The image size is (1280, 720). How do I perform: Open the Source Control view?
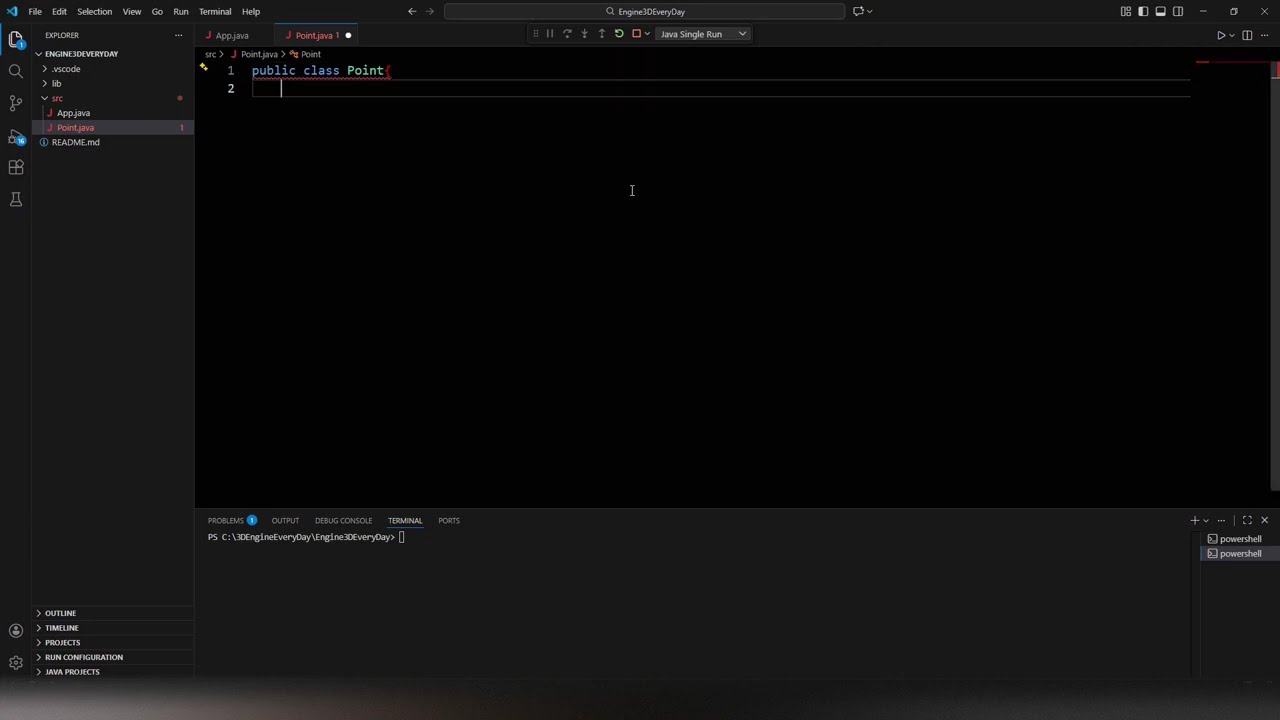coord(16,103)
